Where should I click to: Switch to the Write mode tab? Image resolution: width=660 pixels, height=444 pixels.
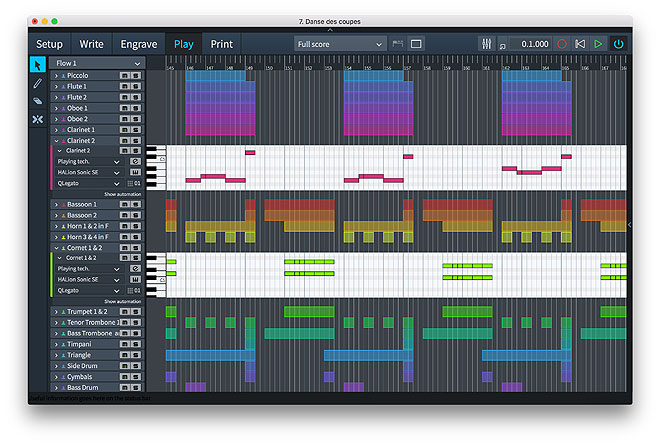click(x=91, y=44)
